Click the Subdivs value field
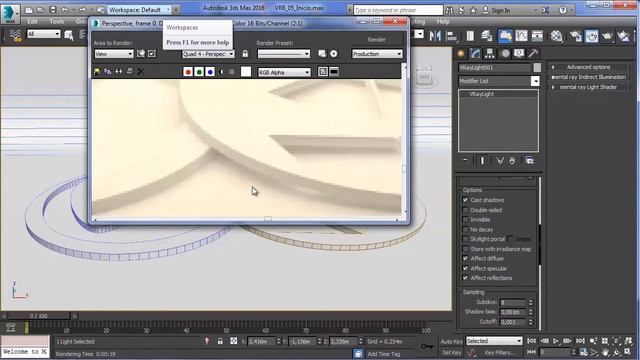The height and width of the screenshot is (360, 640). (513, 302)
